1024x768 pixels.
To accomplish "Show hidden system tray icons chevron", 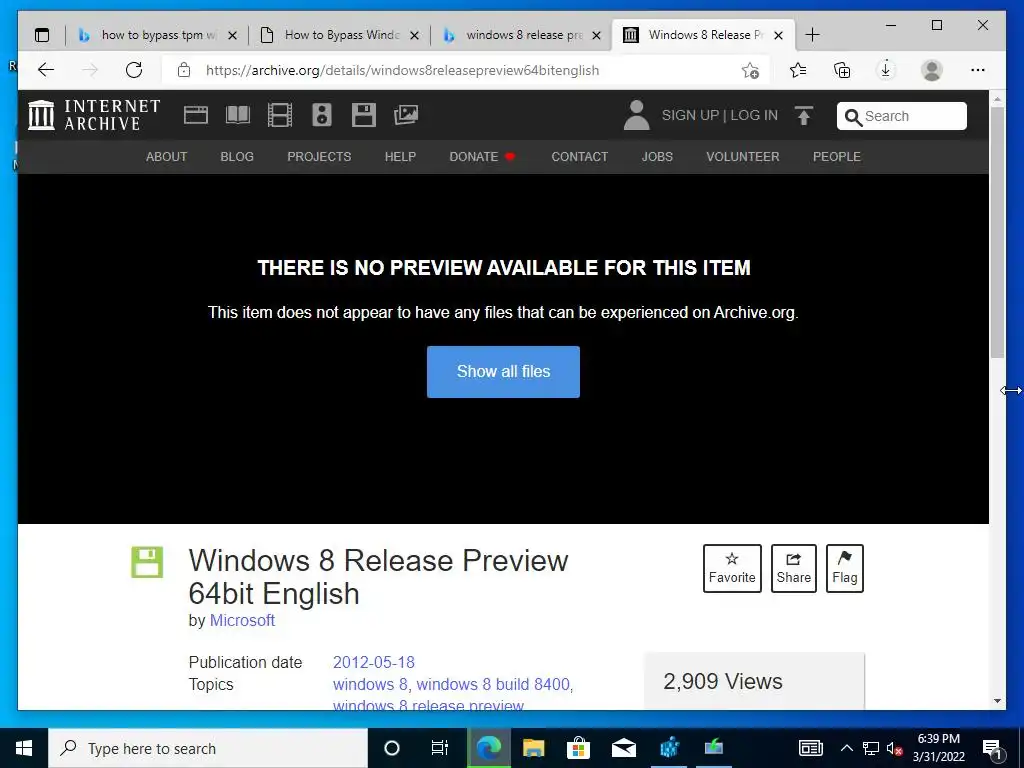I will coord(846,748).
